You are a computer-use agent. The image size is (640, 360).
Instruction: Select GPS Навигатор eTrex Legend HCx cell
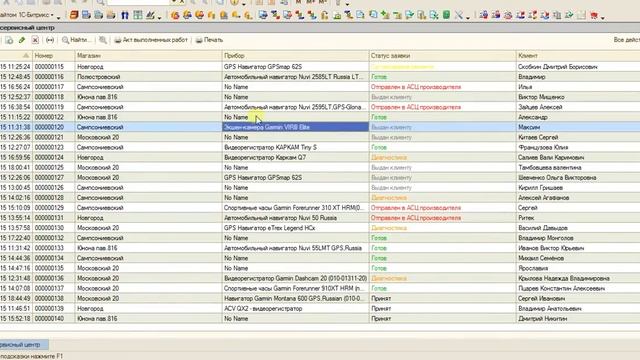(x=296, y=228)
